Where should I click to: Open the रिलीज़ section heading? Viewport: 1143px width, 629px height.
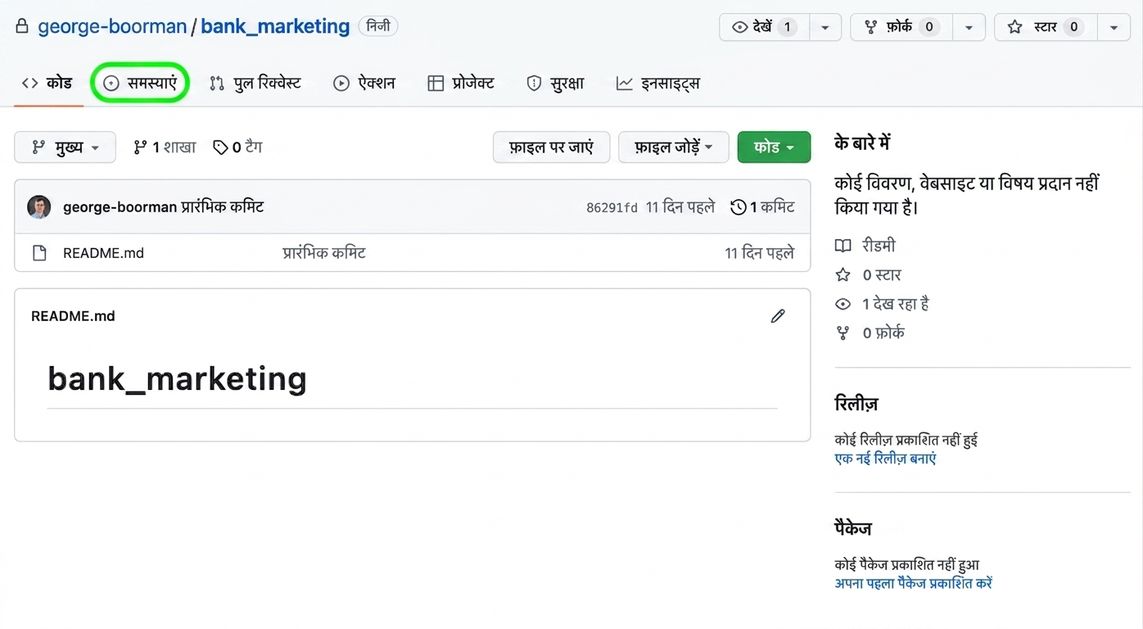pos(857,404)
